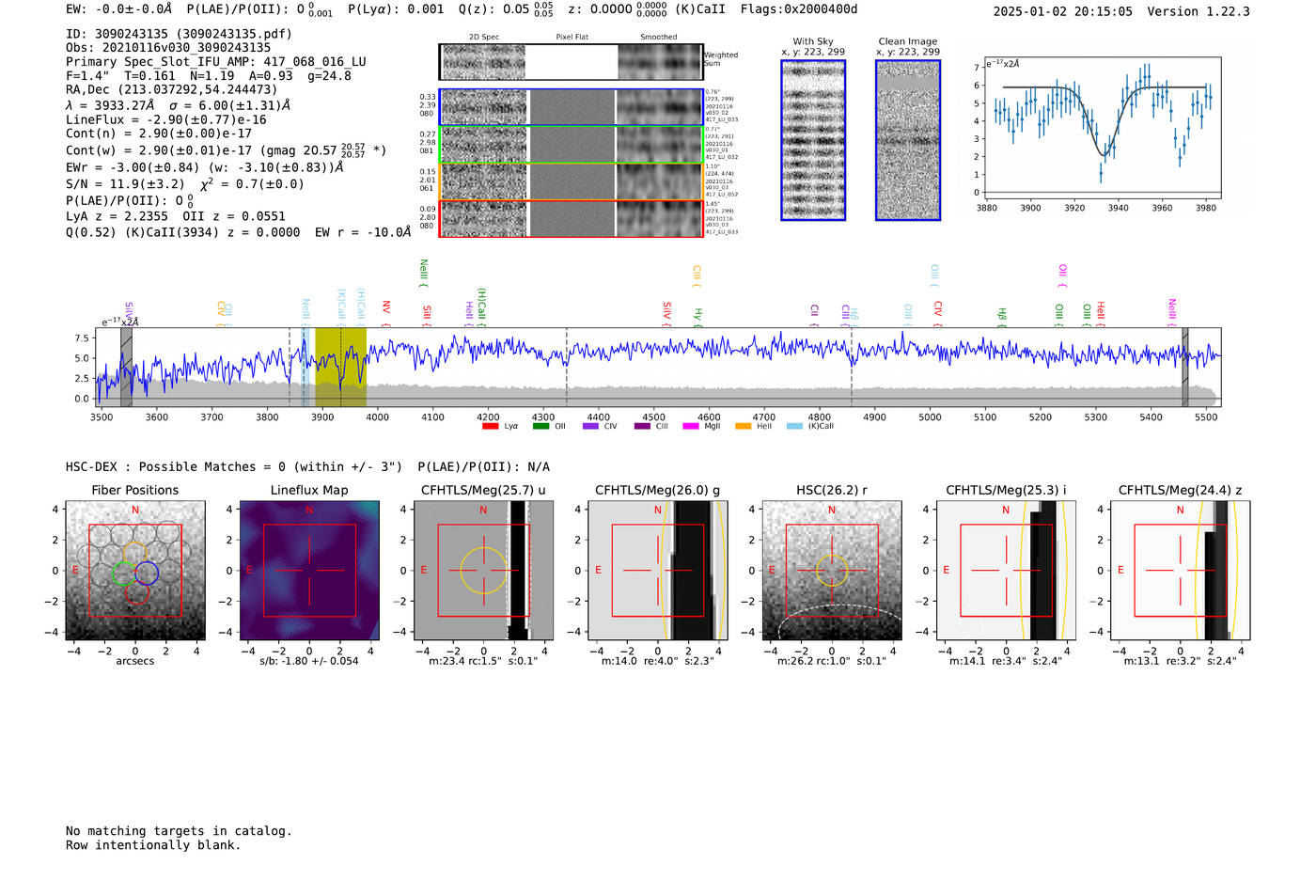Screen dimensions: 1316x896
Task: Select the MgII magenta legend swatch
Action: pos(691,426)
